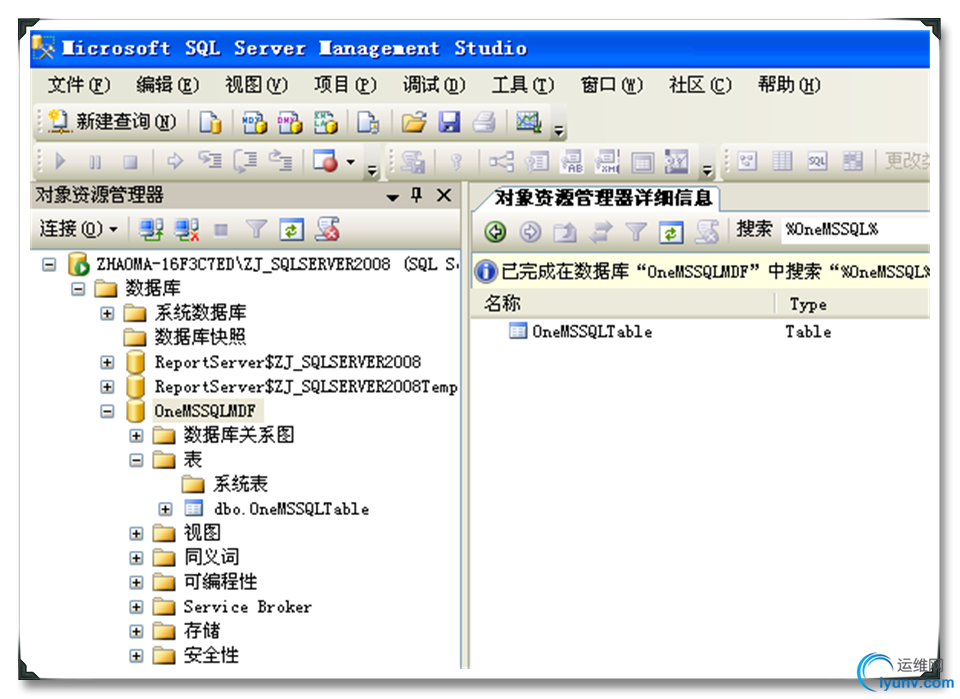Viewport: 960px width, 699px height.
Task: Collapse the OneMSSQLMDF database node
Action: click(x=107, y=411)
